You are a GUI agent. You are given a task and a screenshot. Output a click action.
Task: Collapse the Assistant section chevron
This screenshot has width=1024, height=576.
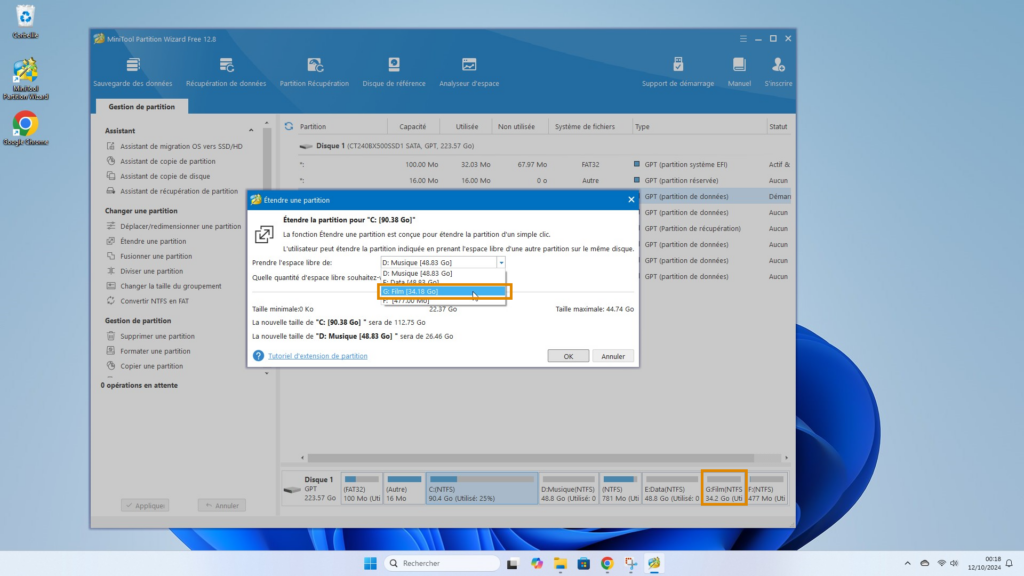[x=251, y=131]
